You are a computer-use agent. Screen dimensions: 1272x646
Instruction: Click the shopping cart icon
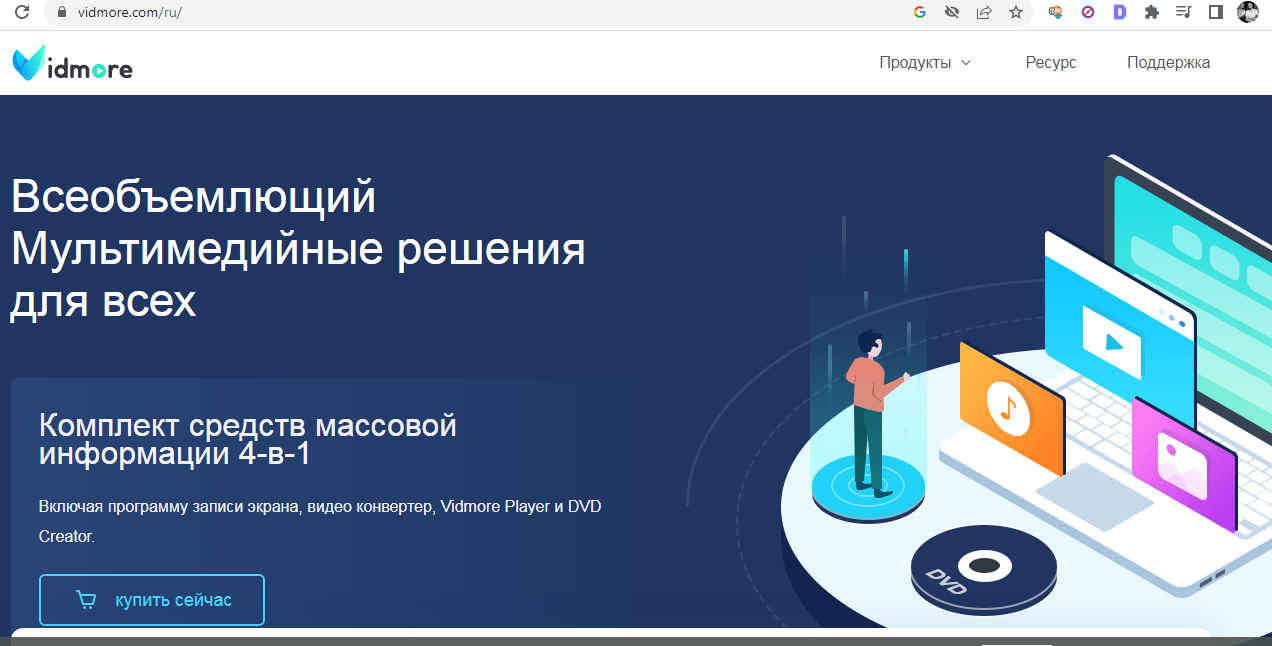tap(87, 600)
